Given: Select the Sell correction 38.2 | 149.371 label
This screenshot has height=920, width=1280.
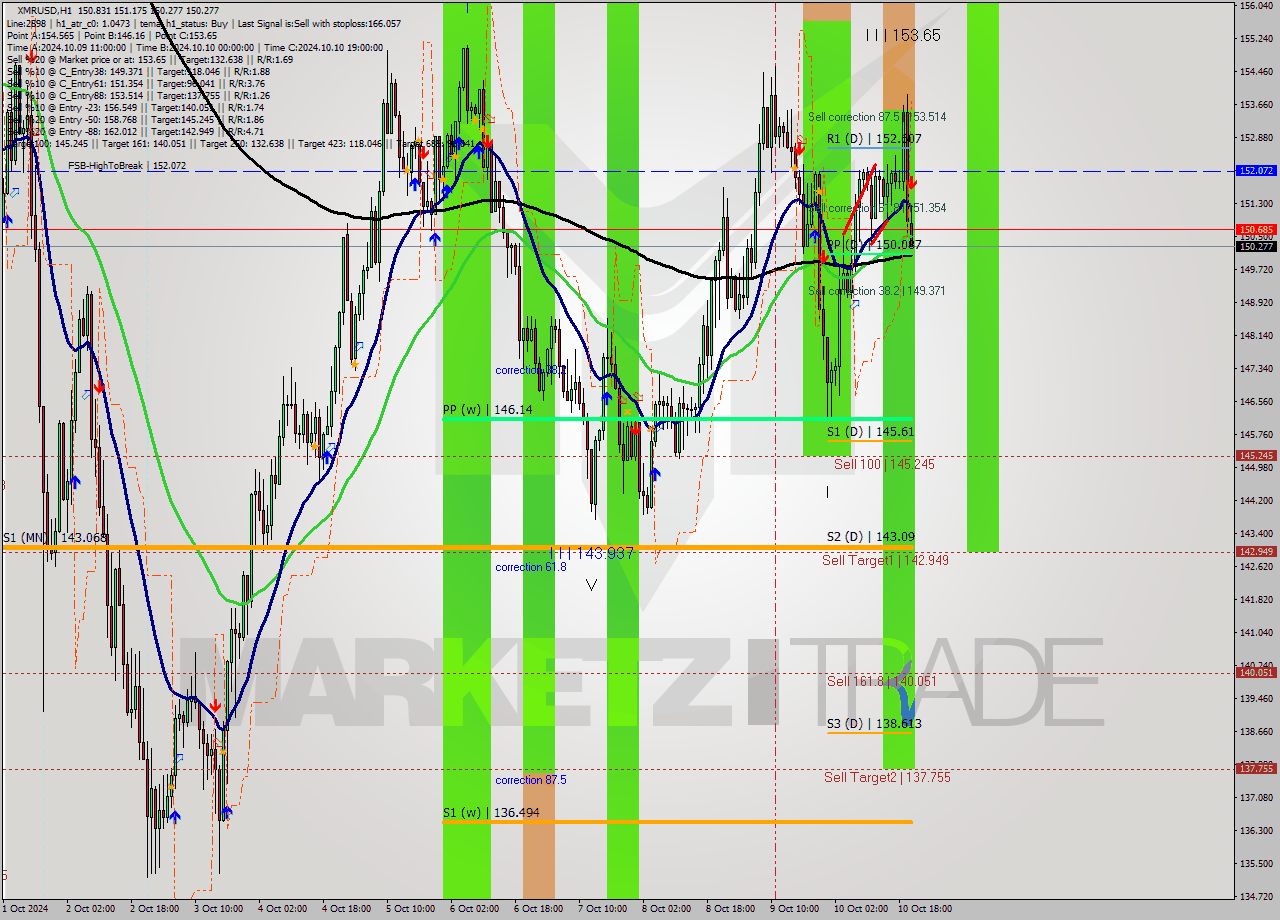Looking at the screenshot, I should click(x=877, y=291).
